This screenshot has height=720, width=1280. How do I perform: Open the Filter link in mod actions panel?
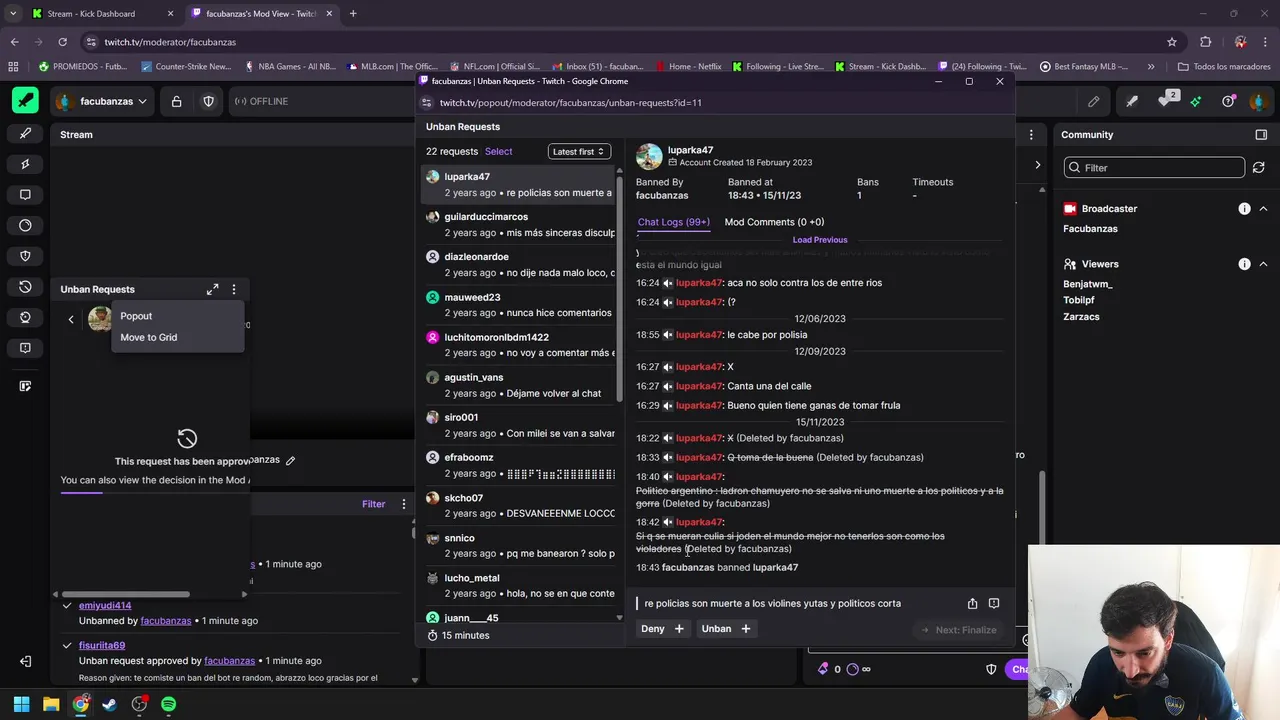pyautogui.click(x=373, y=504)
